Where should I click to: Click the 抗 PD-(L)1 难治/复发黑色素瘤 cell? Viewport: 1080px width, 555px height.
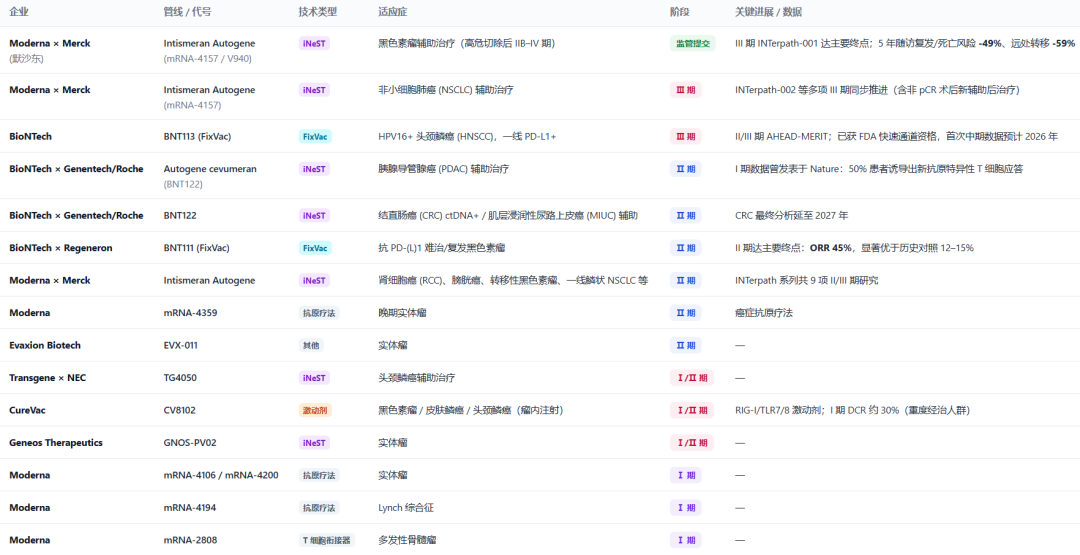pos(442,248)
